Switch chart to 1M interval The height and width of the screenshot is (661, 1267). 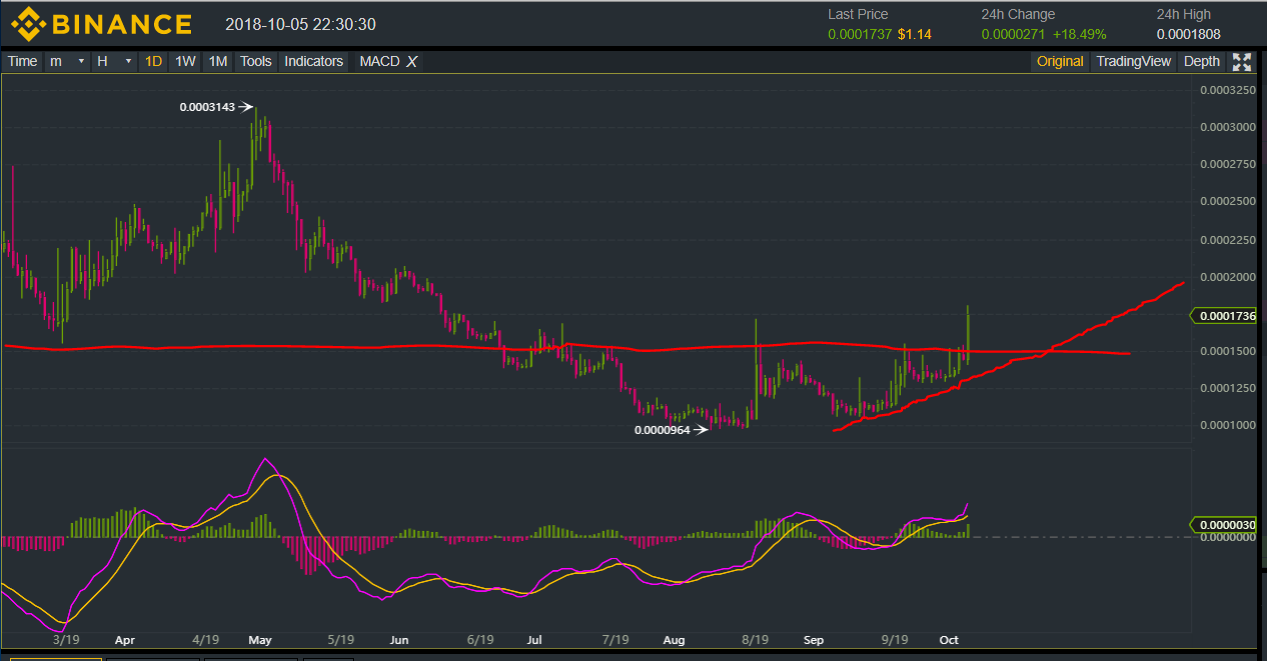coord(217,62)
